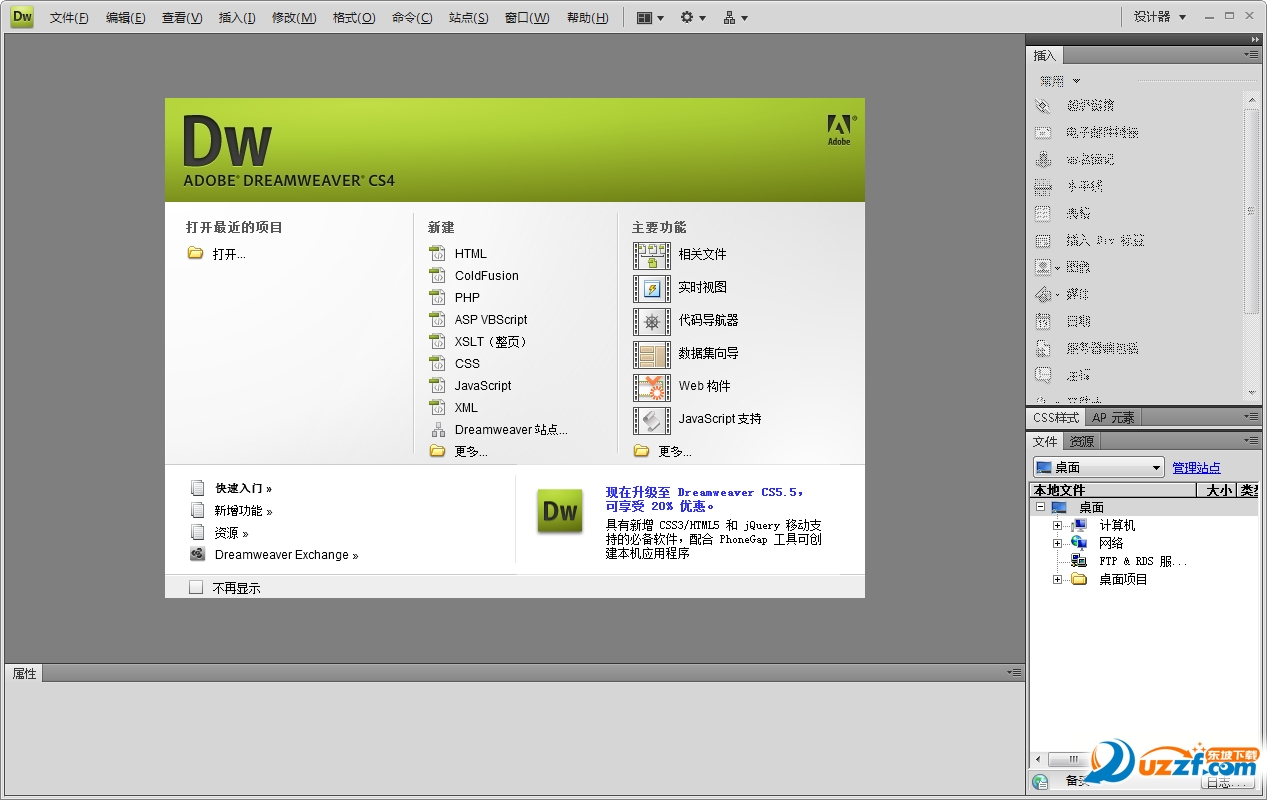Screen dimensions: 1267x800
Task: Open the 帮助(H) menu
Action: tap(588, 18)
